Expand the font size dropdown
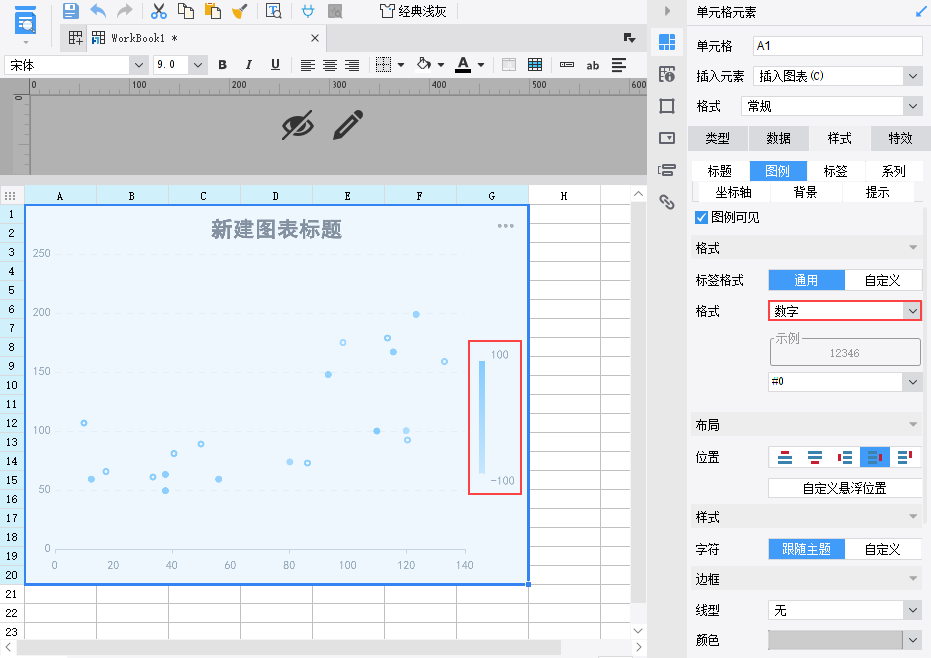This screenshot has width=931, height=658. [x=198, y=65]
